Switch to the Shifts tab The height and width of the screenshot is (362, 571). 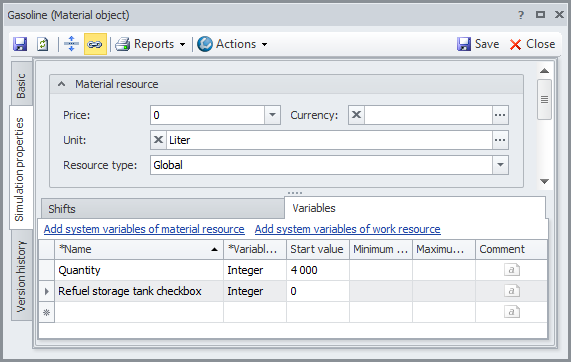pos(163,209)
